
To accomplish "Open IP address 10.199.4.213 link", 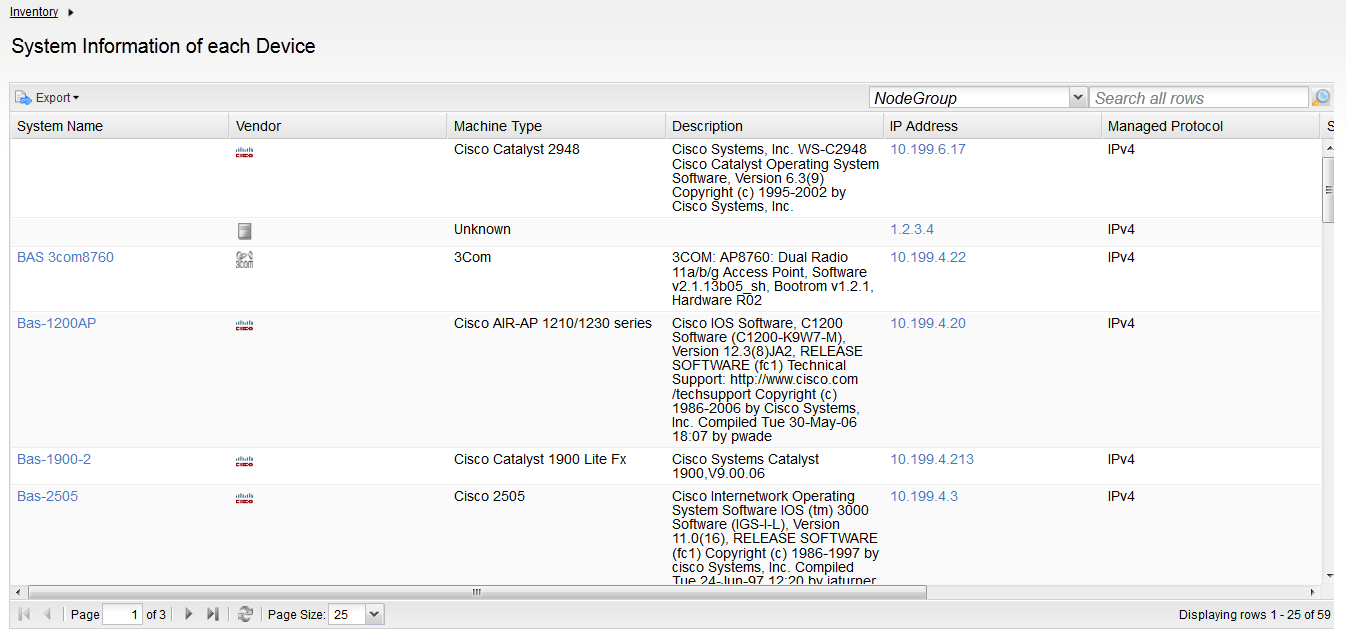I will click(x=932, y=459).
